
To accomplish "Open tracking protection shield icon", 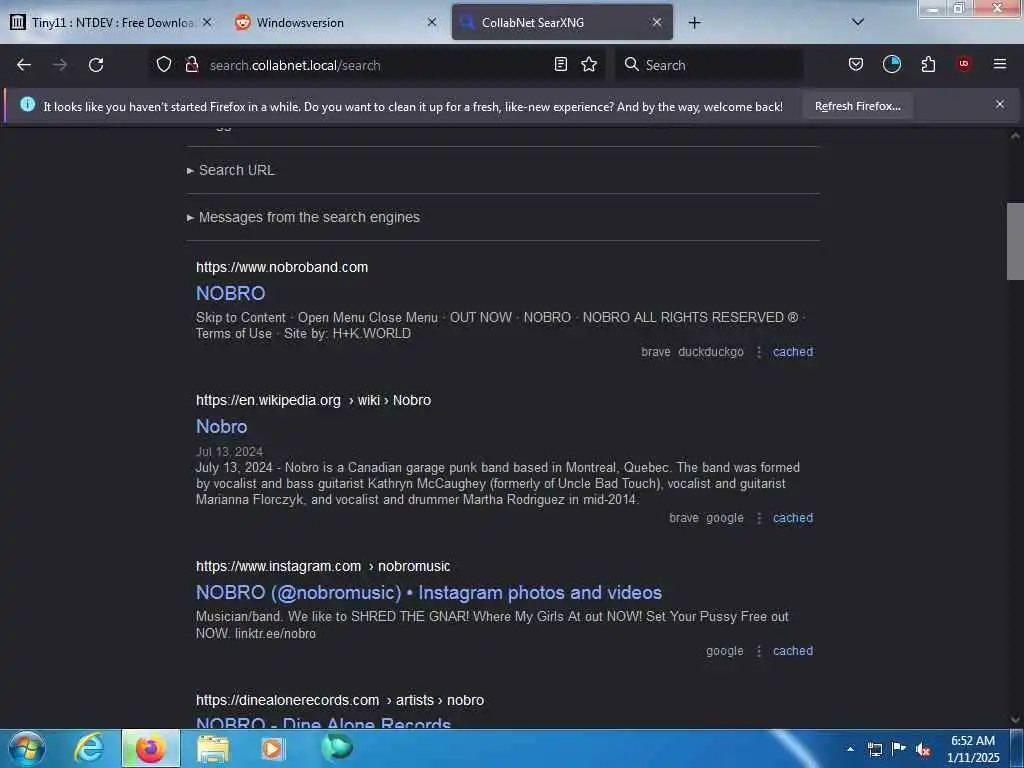I will (x=164, y=64).
